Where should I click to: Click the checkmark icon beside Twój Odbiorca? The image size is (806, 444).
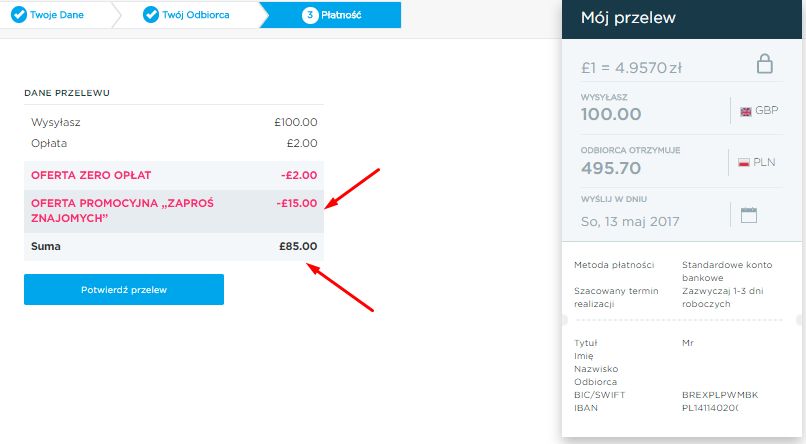tap(151, 15)
